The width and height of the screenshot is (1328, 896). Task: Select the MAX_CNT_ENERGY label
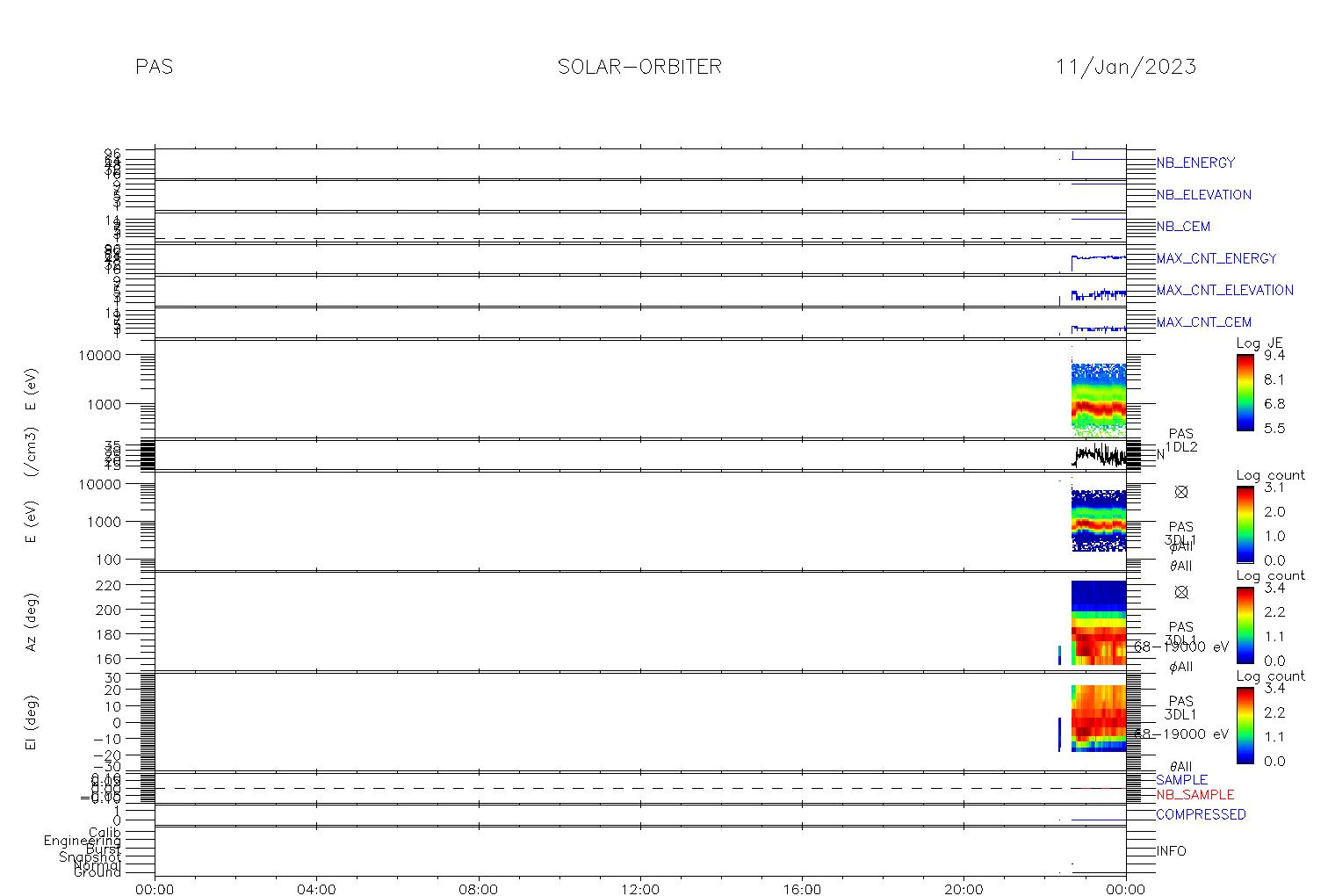[1216, 258]
